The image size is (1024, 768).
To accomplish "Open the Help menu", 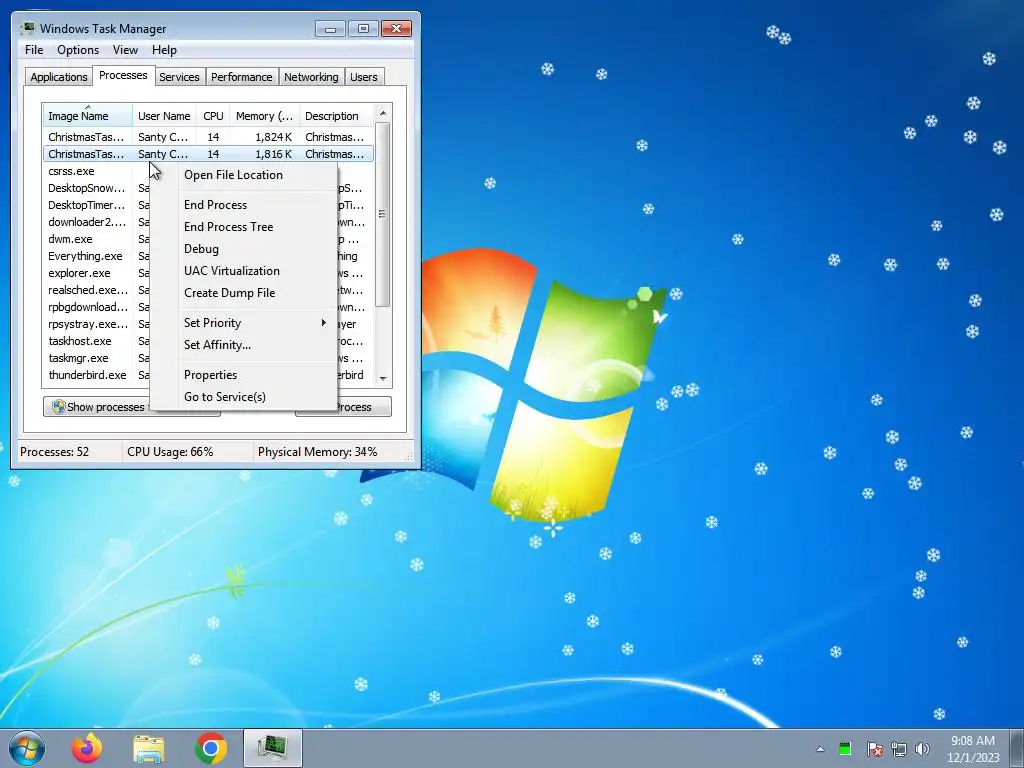I will [164, 50].
